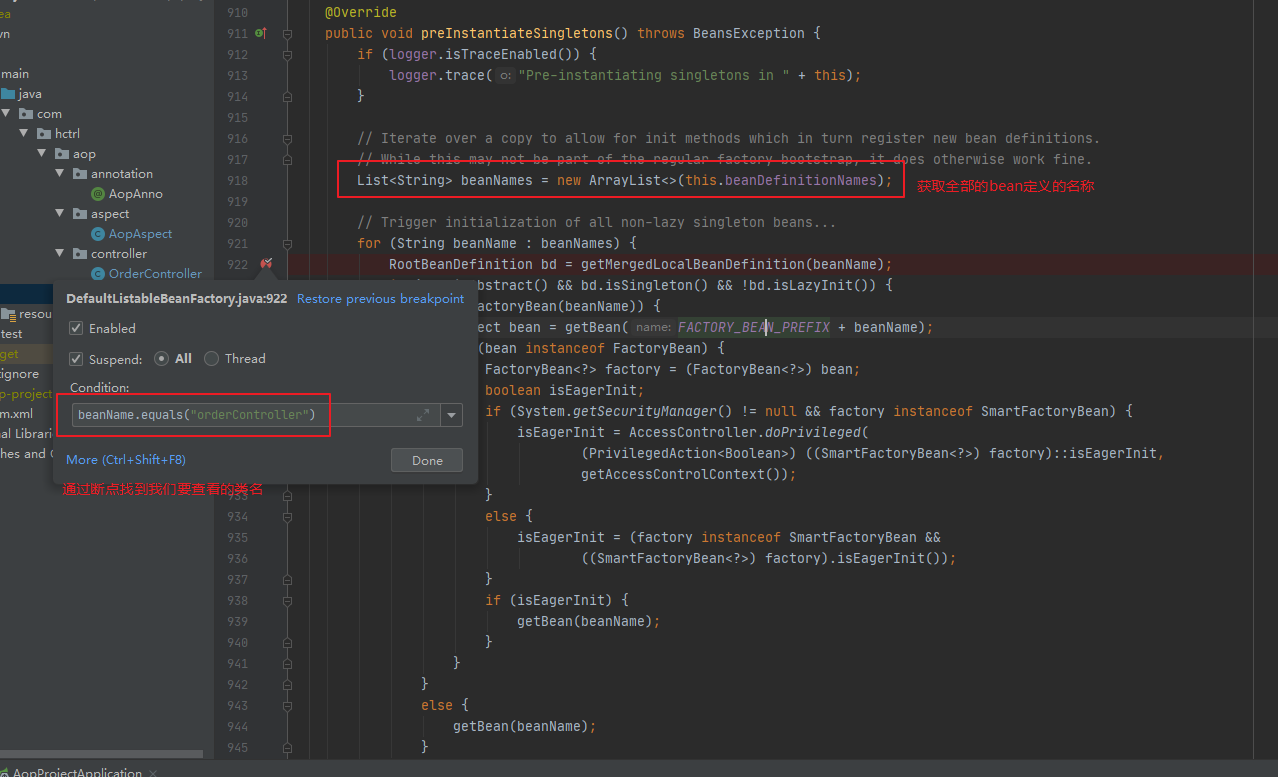The height and width of the screenshot is (777, 1278).
Task: Select the controller package row
Action: 119,254
